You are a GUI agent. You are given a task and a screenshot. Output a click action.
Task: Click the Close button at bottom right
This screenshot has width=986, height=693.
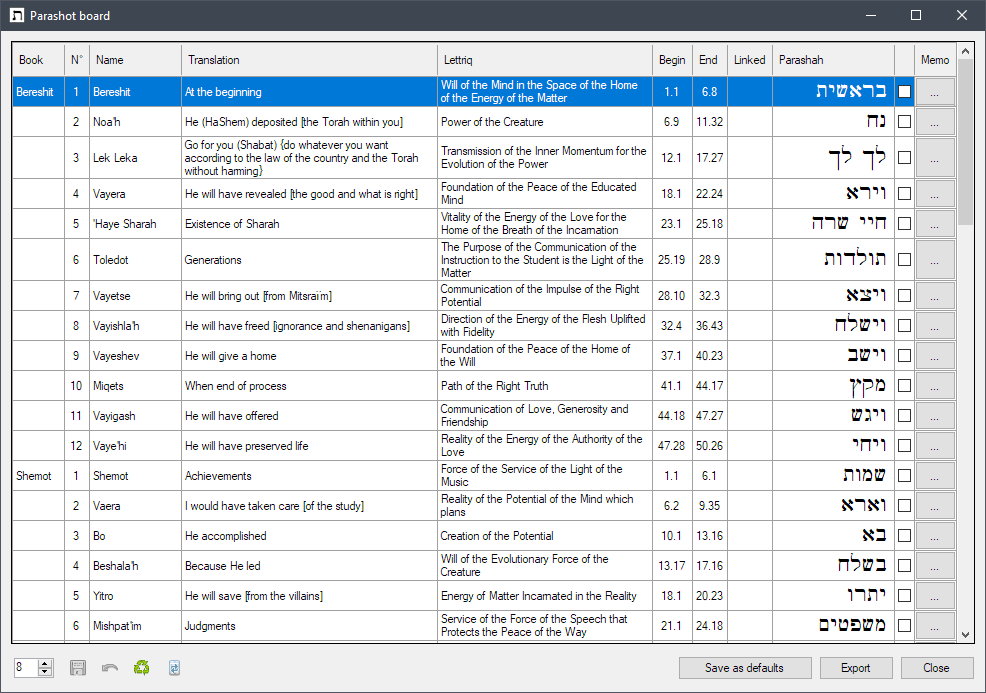coord(936,668)
